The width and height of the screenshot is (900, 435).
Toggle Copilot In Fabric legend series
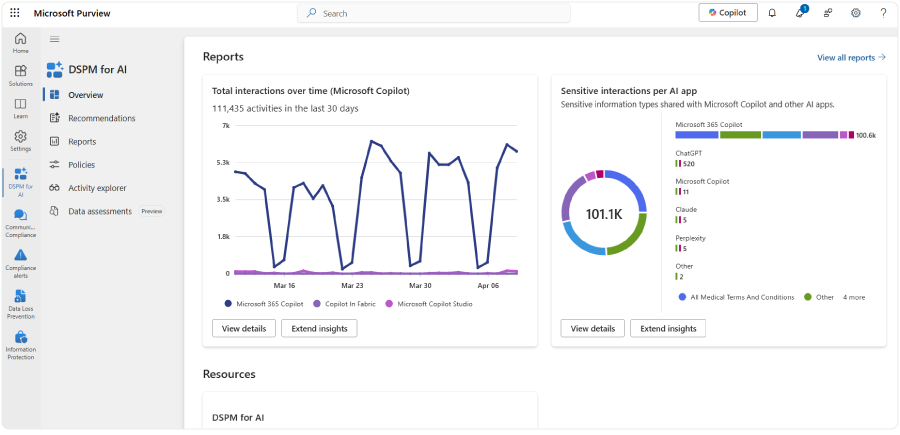[x=344, y=304]
